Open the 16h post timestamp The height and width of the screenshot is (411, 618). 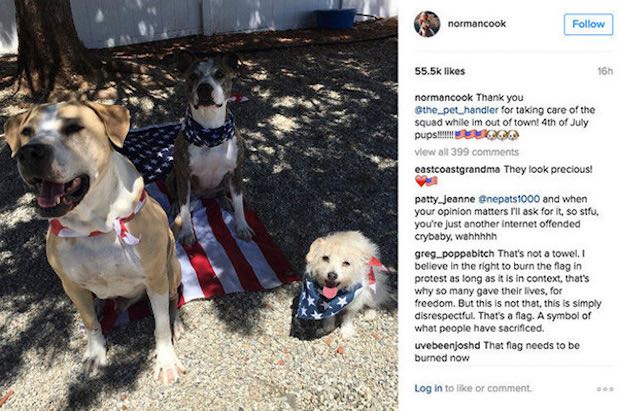(605, 71)
